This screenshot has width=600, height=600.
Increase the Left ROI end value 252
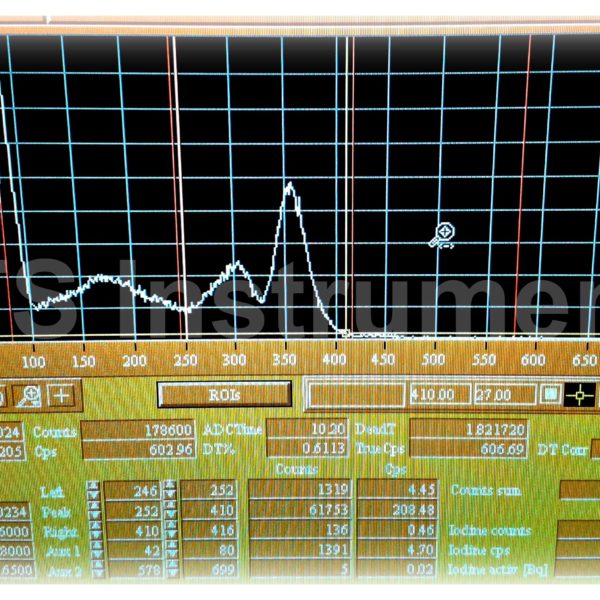click(x=170, y=485)
